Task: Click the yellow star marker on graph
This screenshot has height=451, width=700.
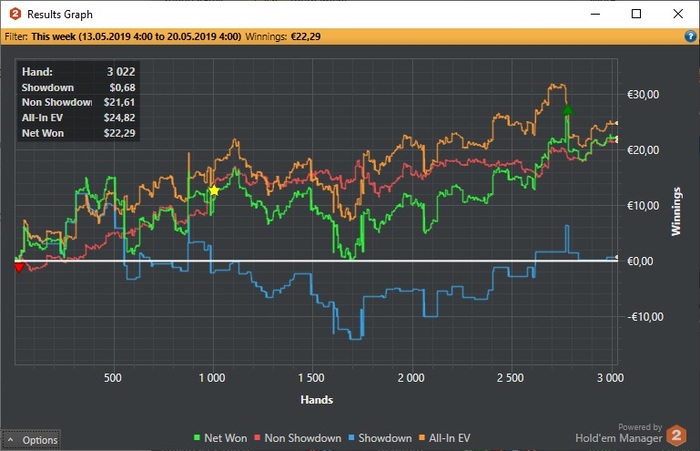Action: point(214,191)
